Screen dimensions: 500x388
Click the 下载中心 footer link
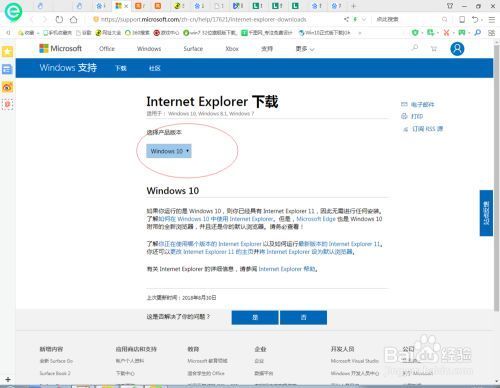(125, 373)
